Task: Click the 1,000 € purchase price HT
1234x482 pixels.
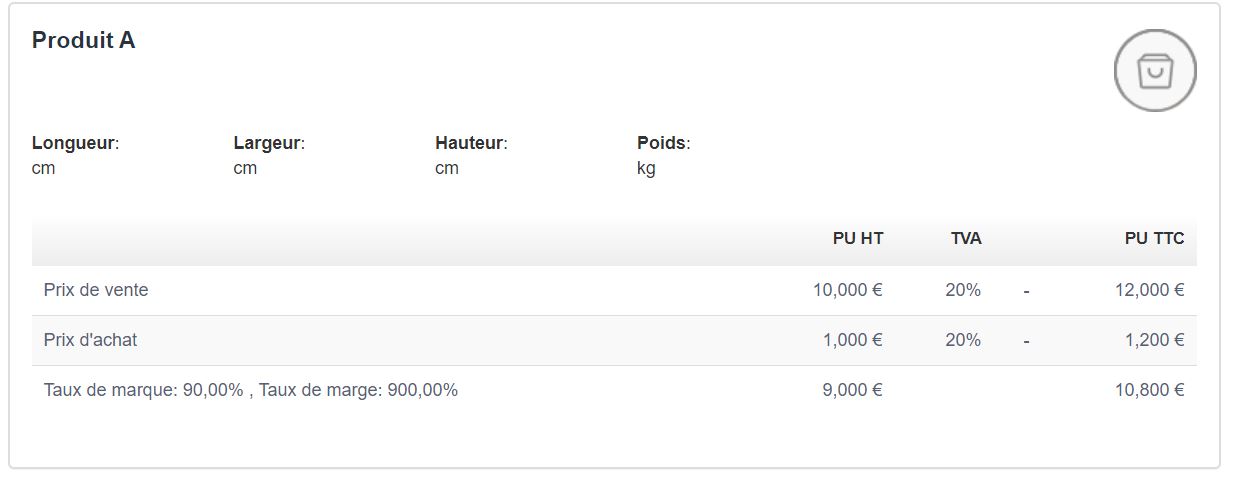Action: click(853, 340)
